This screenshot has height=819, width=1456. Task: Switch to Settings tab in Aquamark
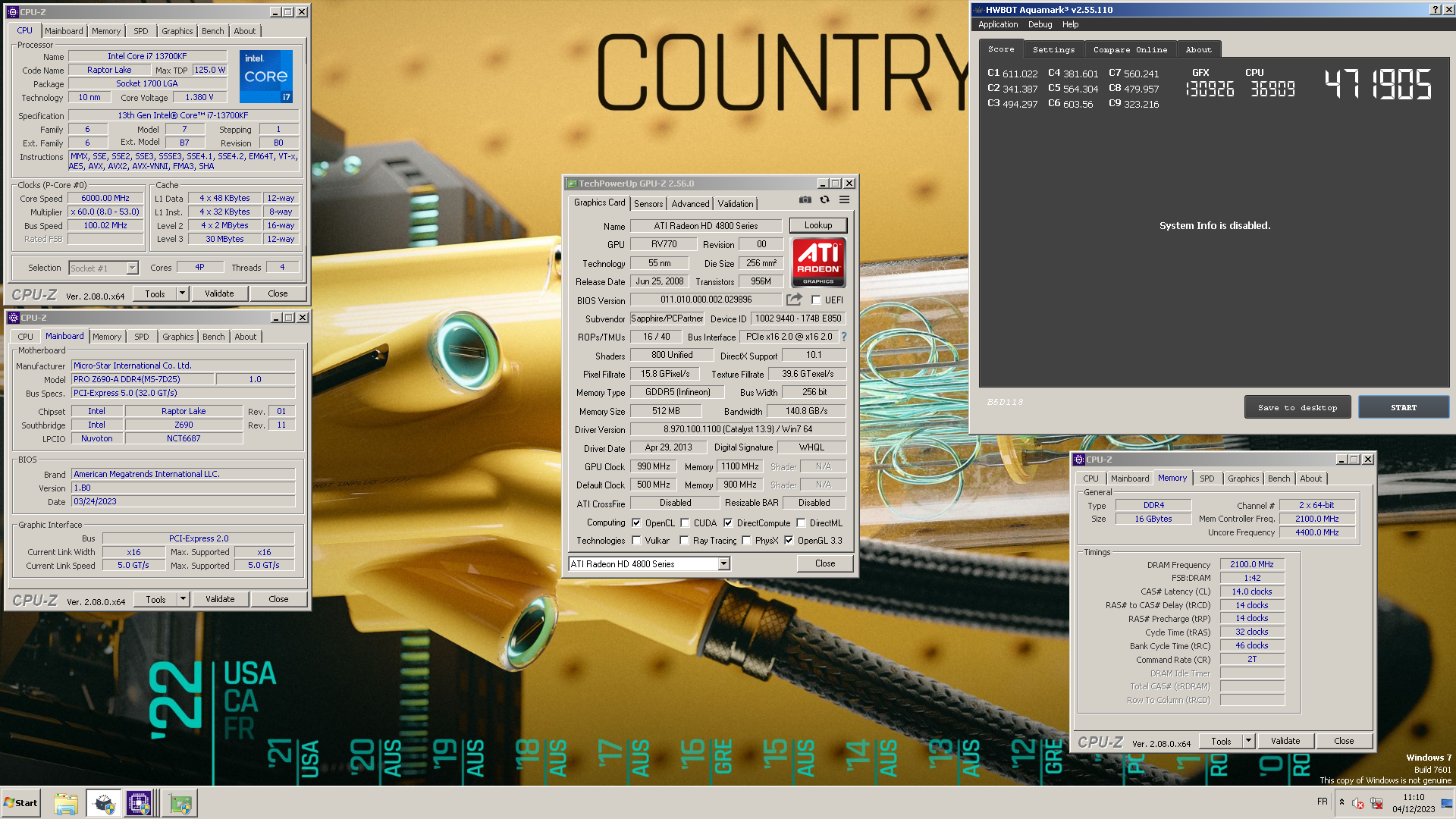[x=1053, y=49]
